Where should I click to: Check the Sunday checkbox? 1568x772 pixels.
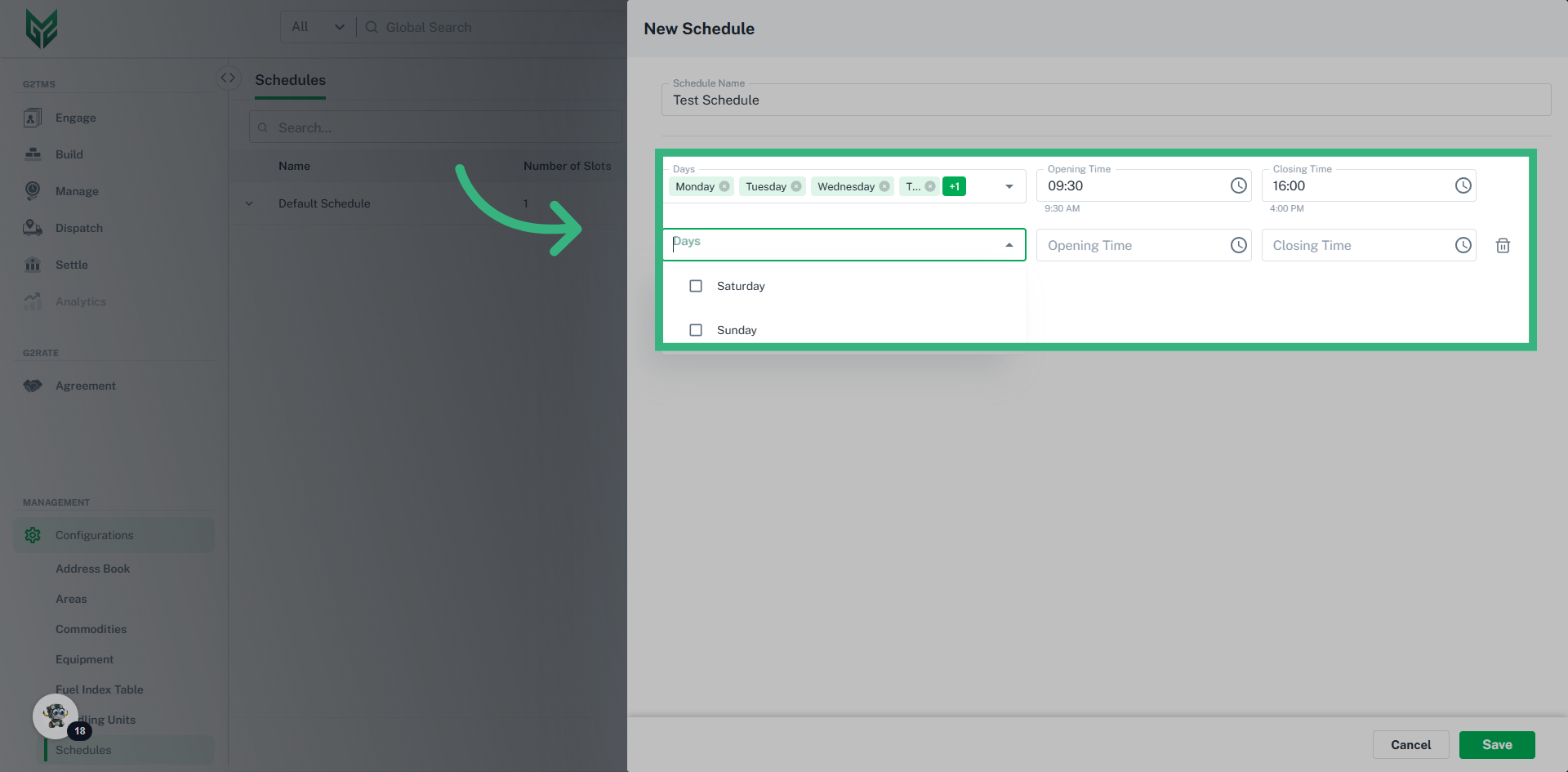click(x=696, y=330)
